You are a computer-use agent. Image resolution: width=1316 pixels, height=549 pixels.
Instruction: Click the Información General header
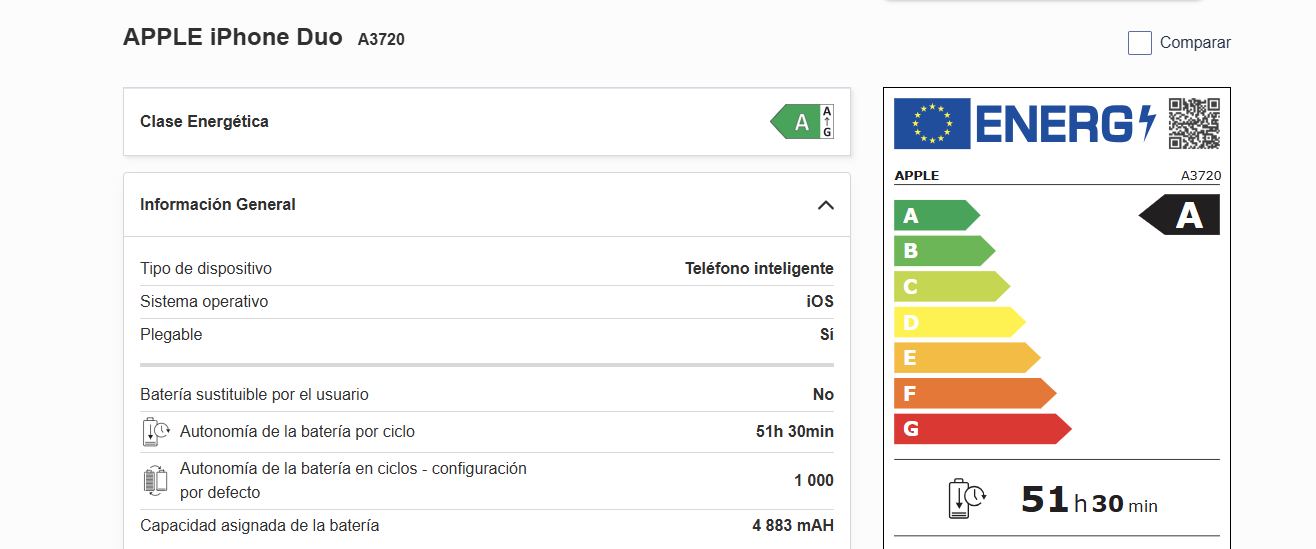487,205
